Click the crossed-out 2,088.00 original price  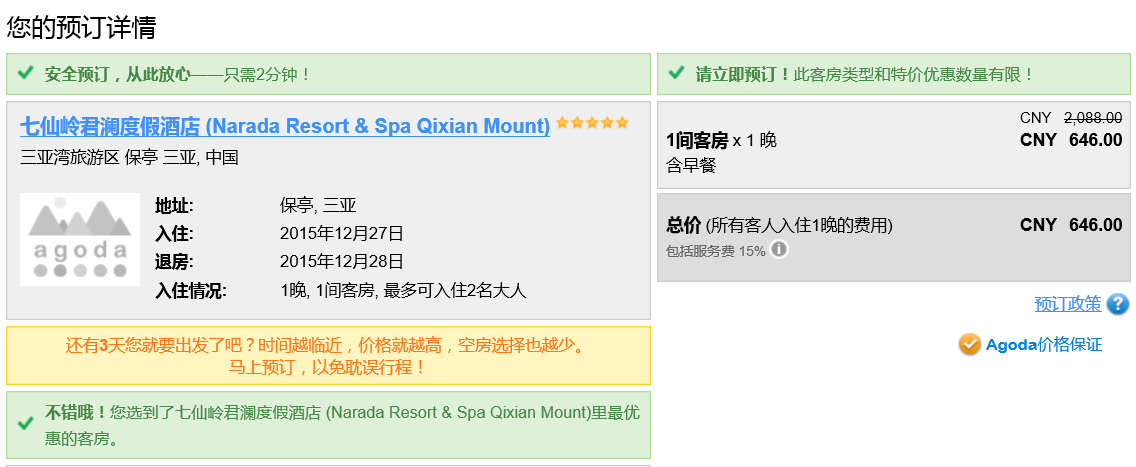[1092, 117]
